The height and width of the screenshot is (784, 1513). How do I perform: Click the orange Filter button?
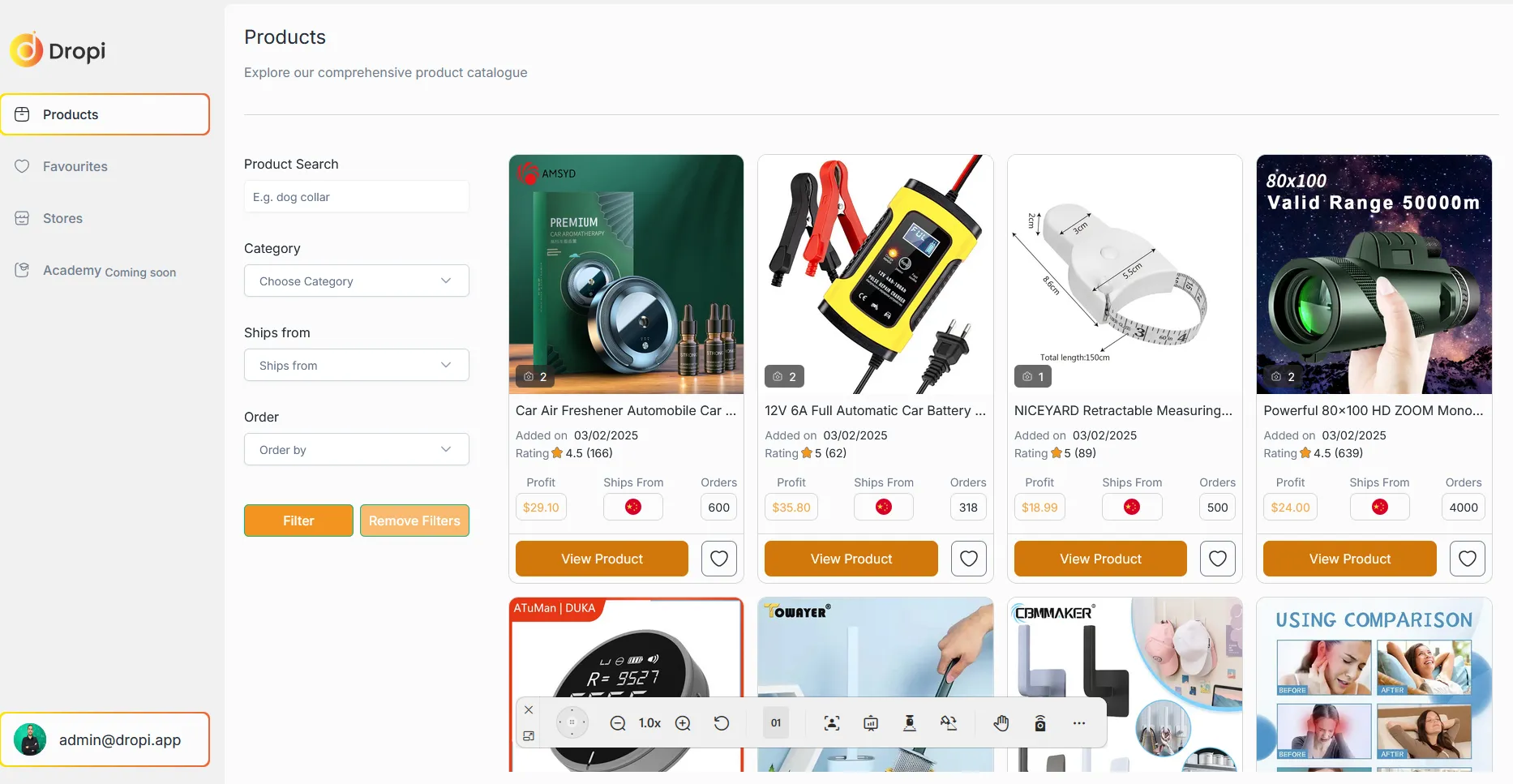point(298,521)
